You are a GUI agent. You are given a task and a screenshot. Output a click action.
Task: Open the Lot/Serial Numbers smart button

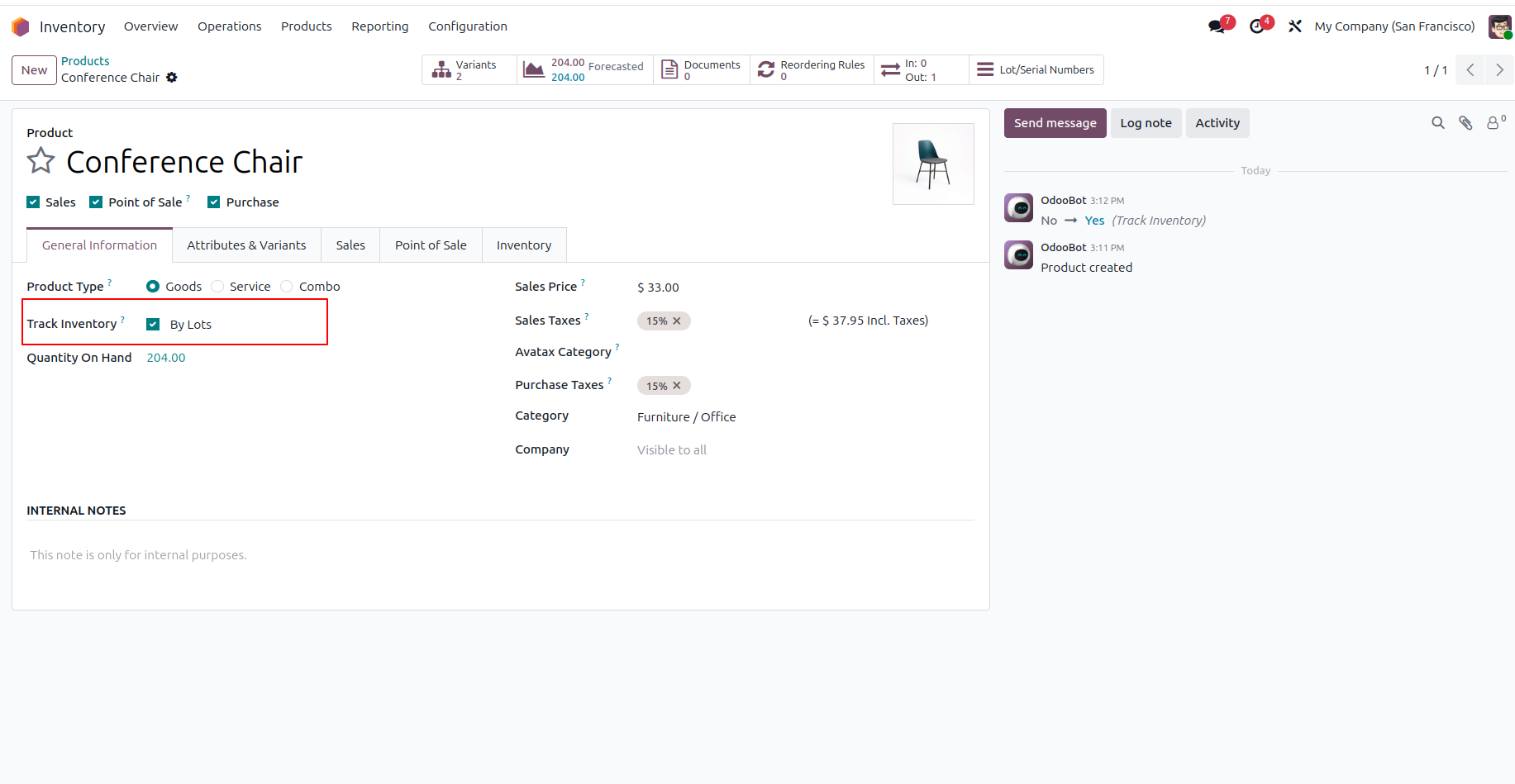tap(1036, 70)
